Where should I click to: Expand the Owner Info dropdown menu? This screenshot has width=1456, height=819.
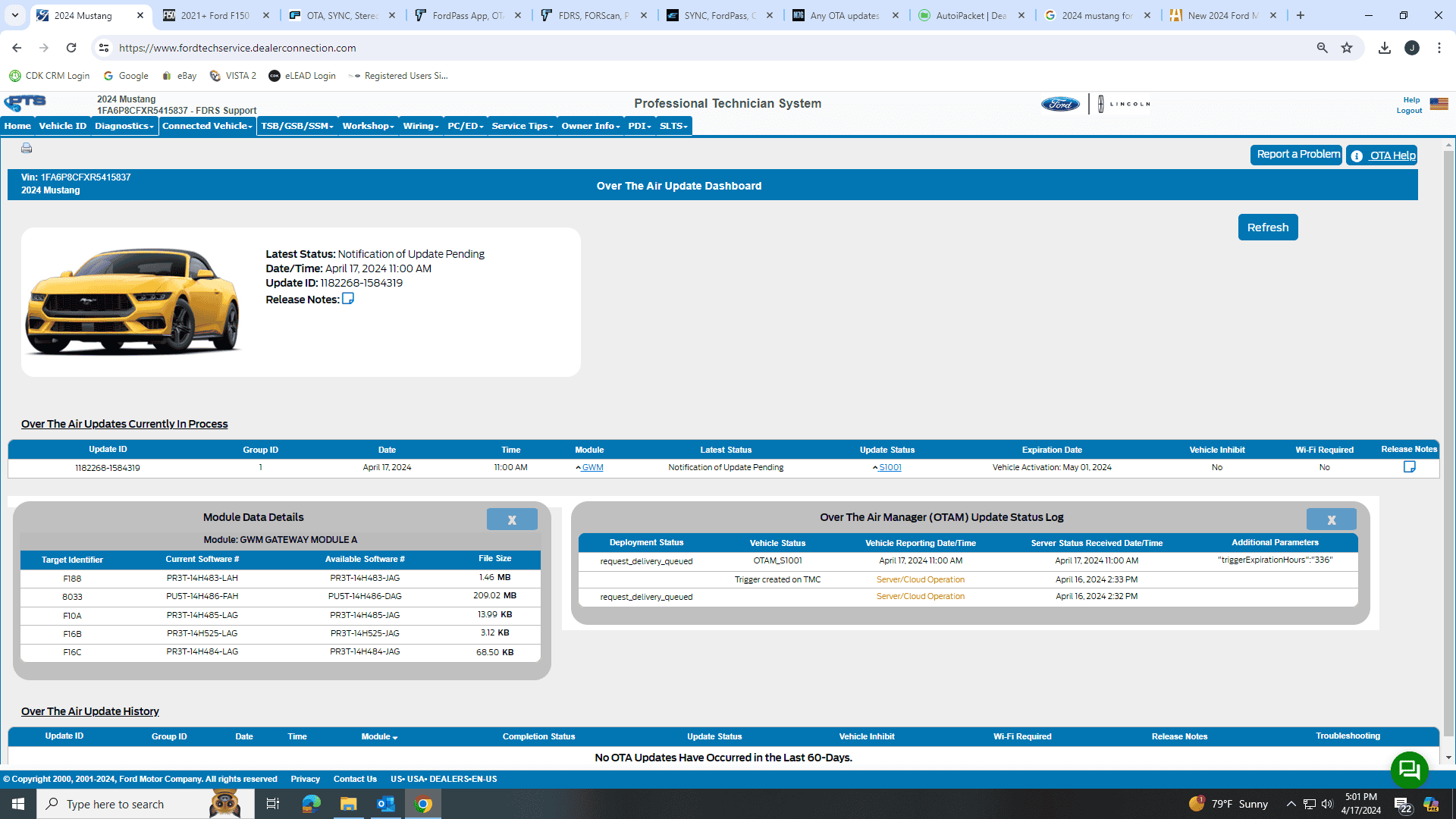point(591,126)
